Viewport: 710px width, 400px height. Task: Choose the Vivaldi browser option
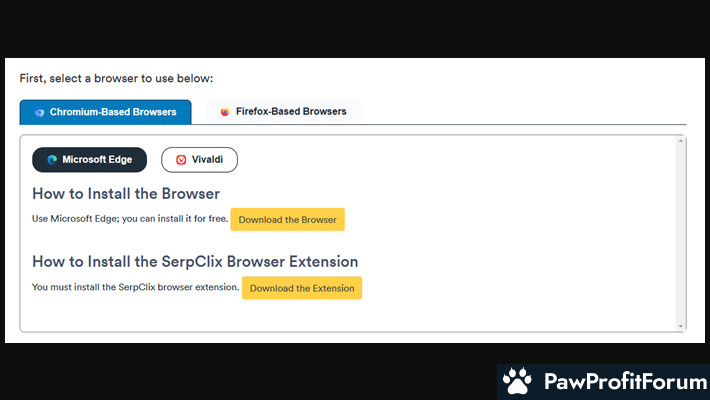tap(199, 159)
